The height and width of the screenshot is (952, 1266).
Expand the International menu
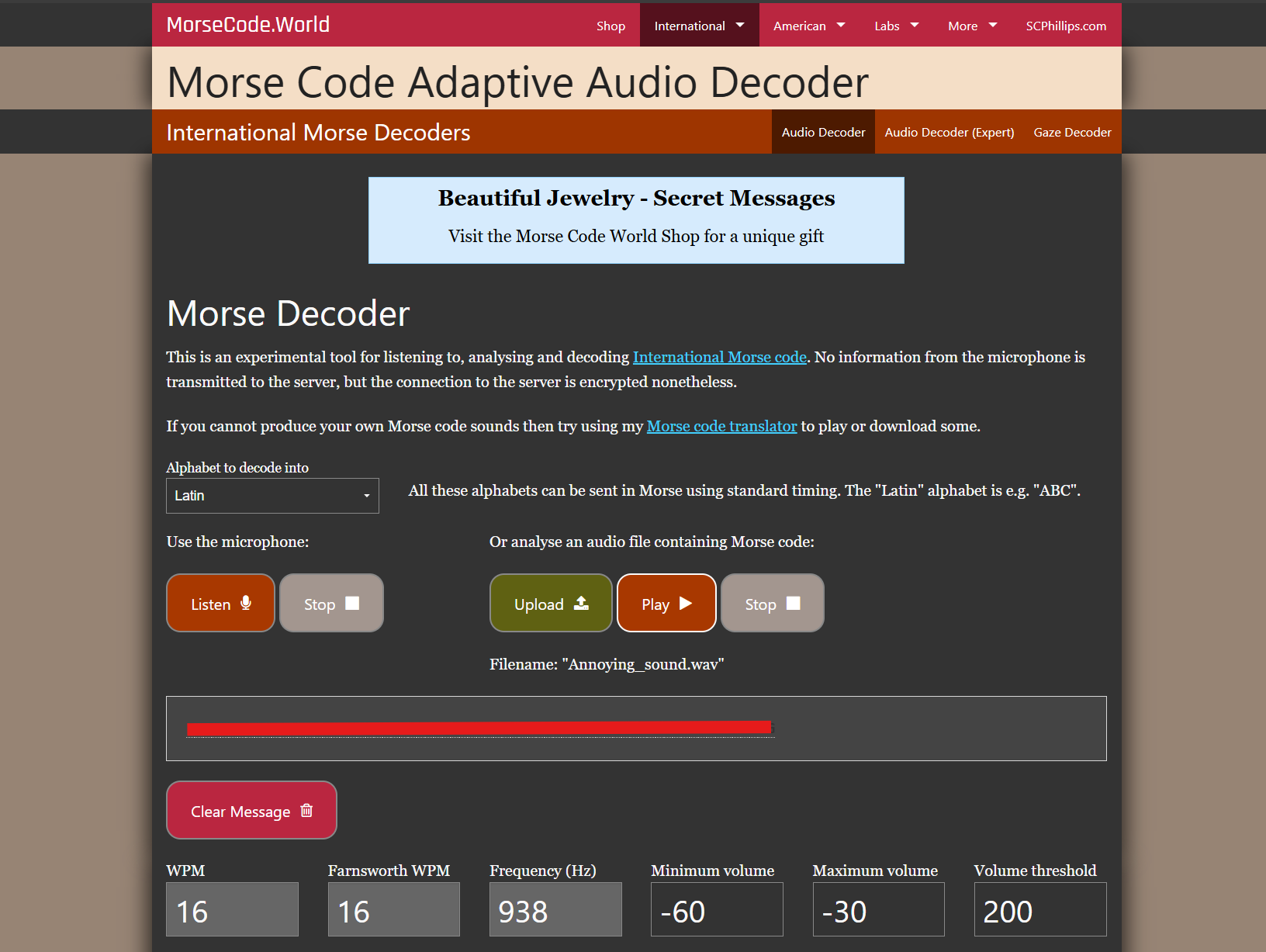699,26
